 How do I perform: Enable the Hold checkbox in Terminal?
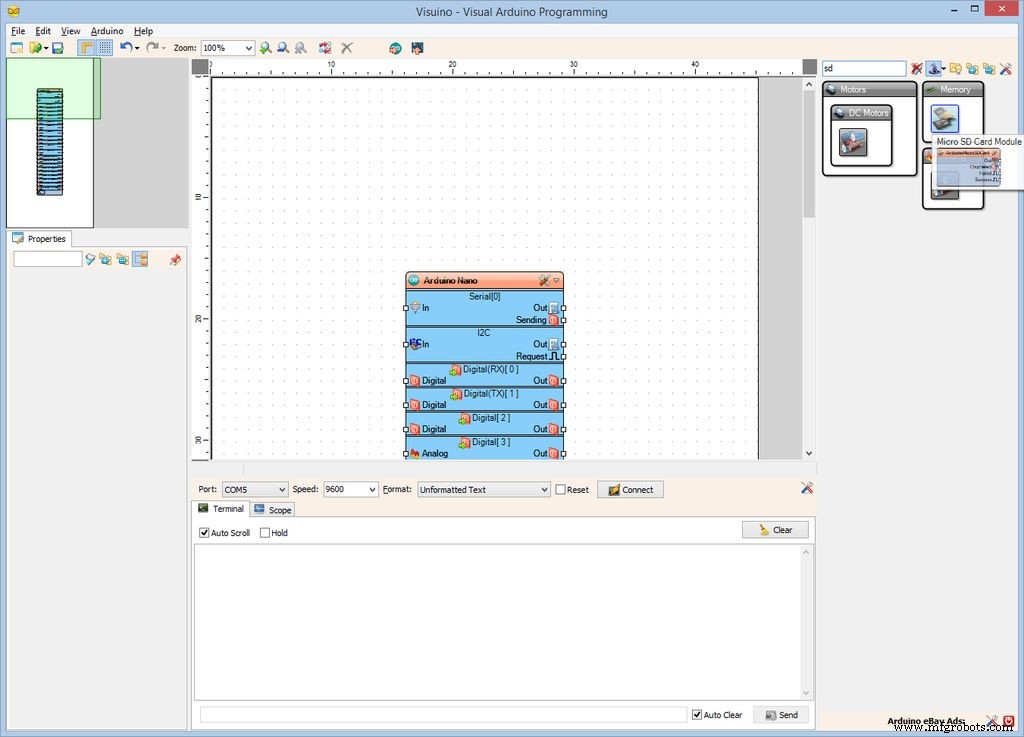(x=265, y=532)
